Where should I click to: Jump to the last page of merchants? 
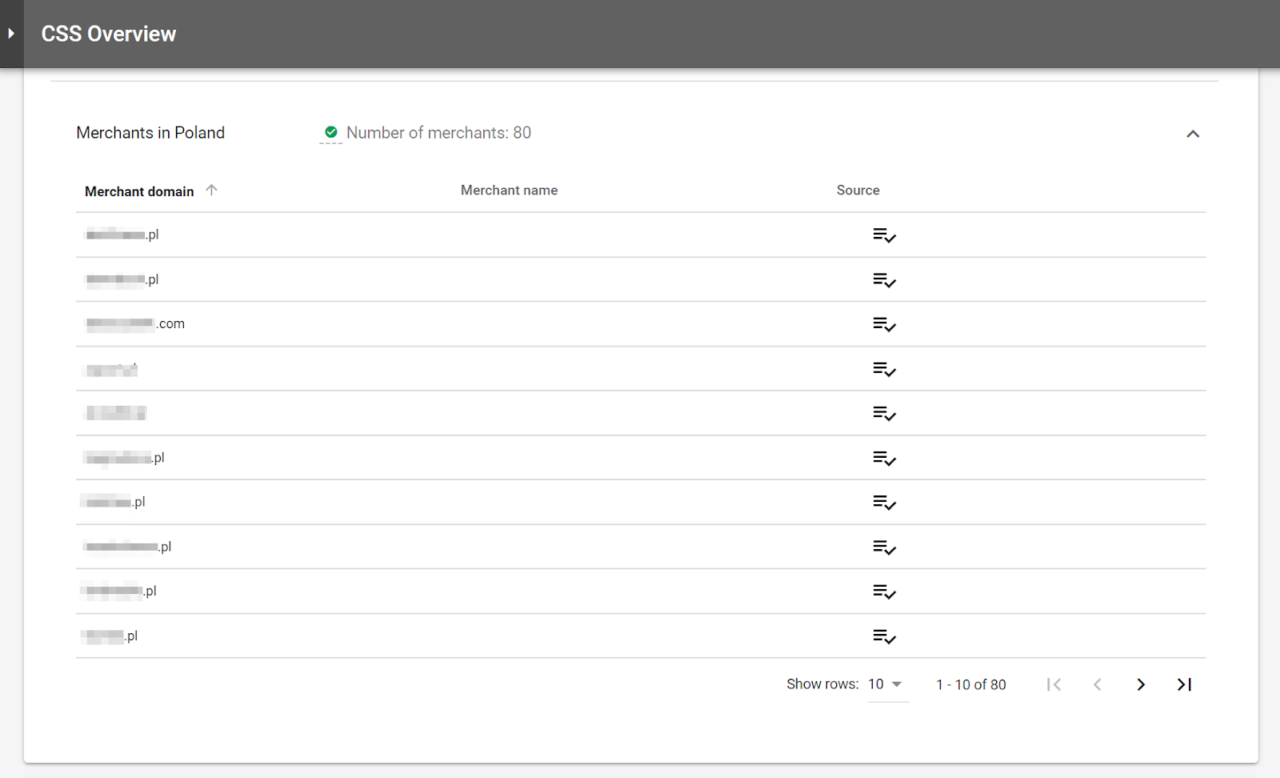(1184, 685)
